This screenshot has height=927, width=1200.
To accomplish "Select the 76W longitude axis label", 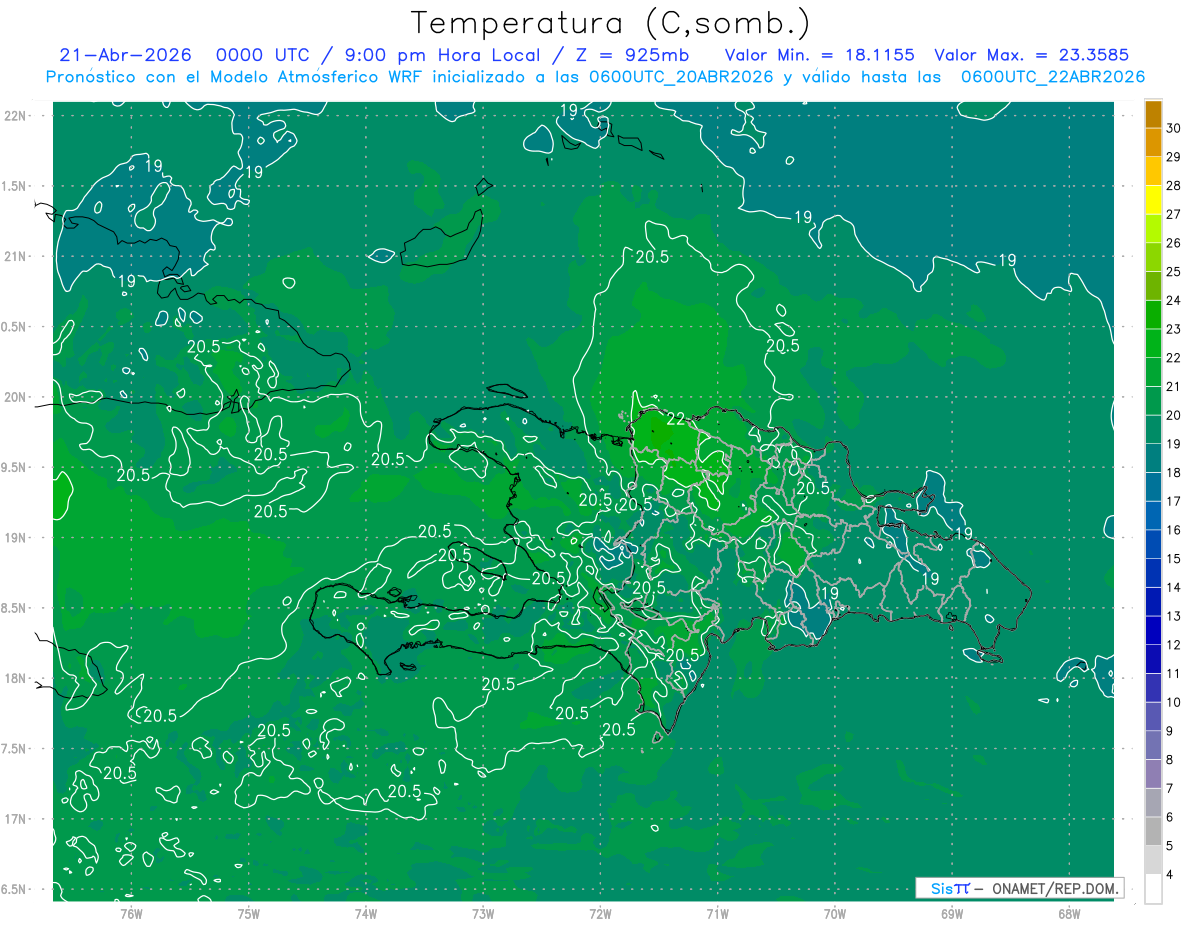I will 131,913.
